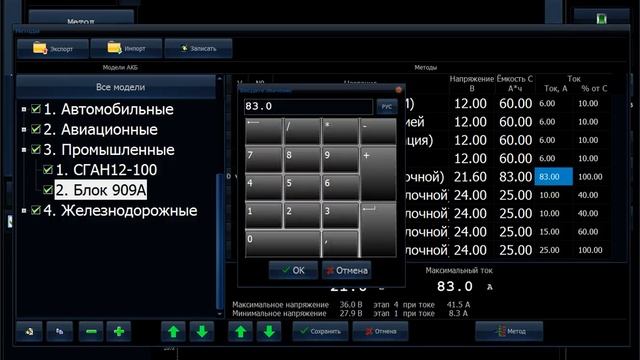The width and height of the screenshot is (640, 360).
Task: Click the 83.0 value input field
Action: 308,107
